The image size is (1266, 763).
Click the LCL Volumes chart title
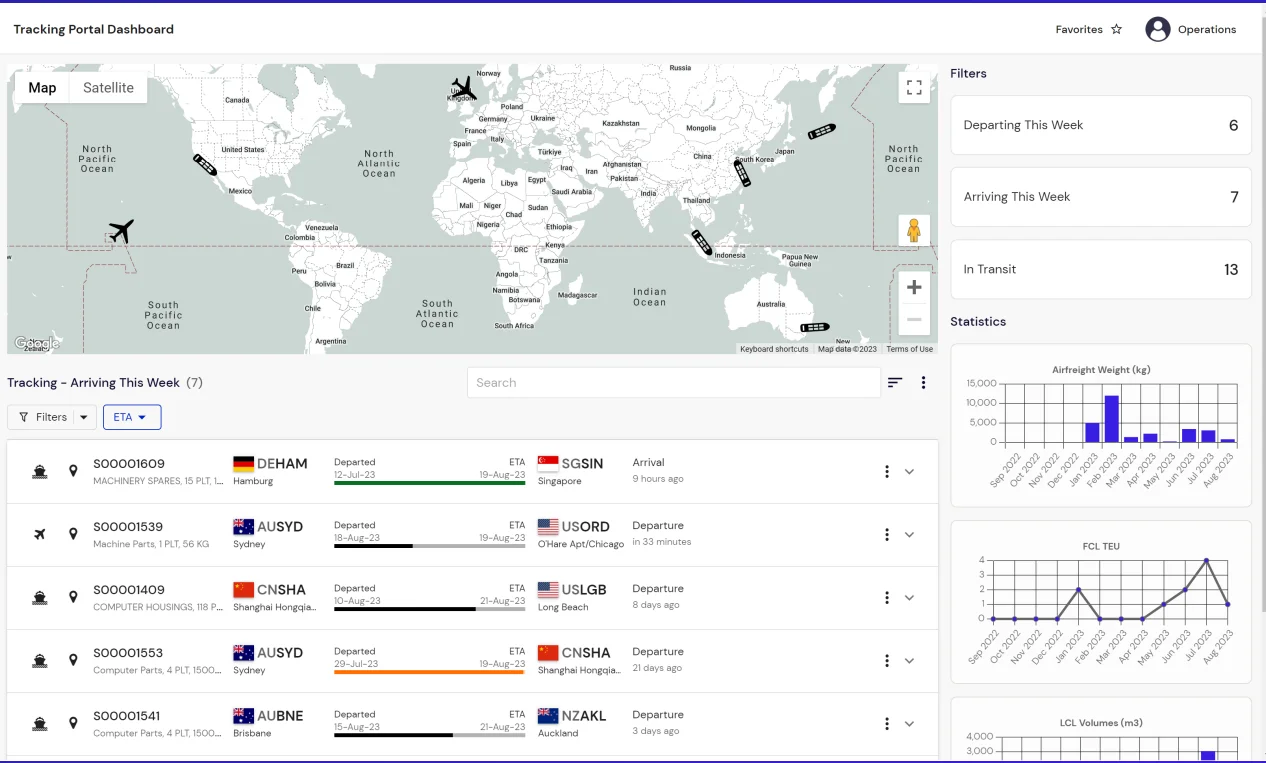click(1101, 722)
